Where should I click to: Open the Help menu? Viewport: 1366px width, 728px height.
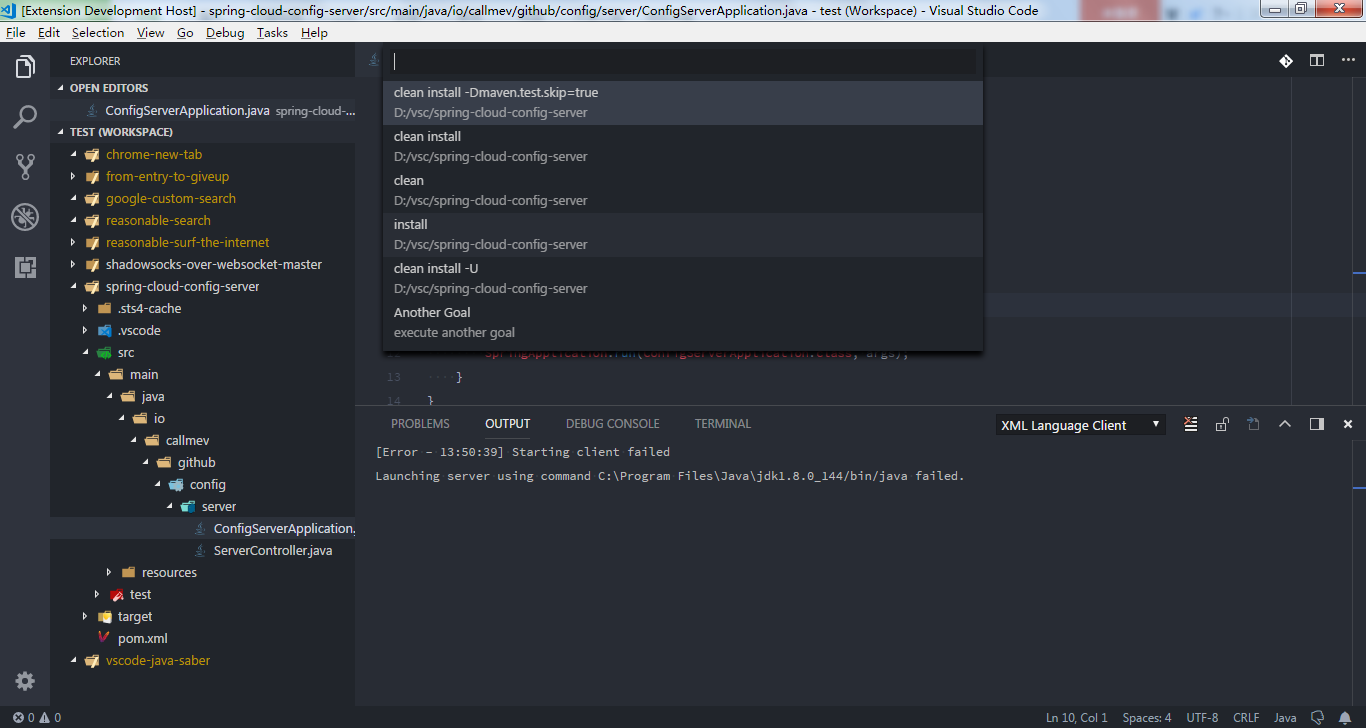pyautogui.click(x=314, y=32)
